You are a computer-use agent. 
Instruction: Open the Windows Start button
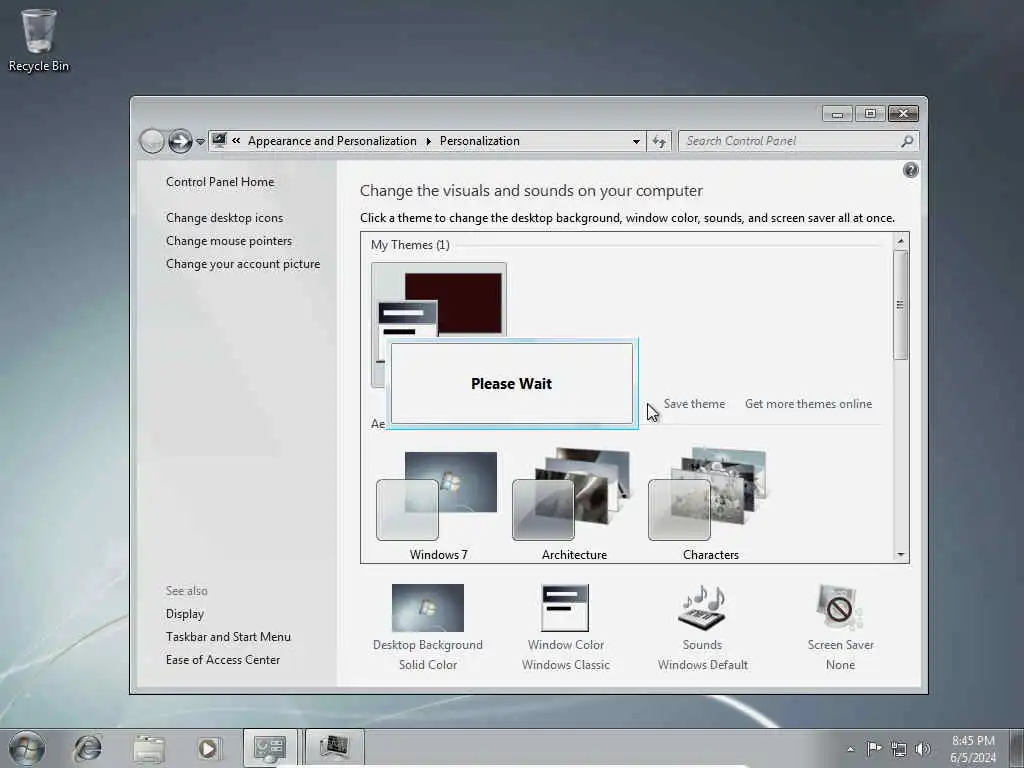pyautogui.click(x=27, y=748)
